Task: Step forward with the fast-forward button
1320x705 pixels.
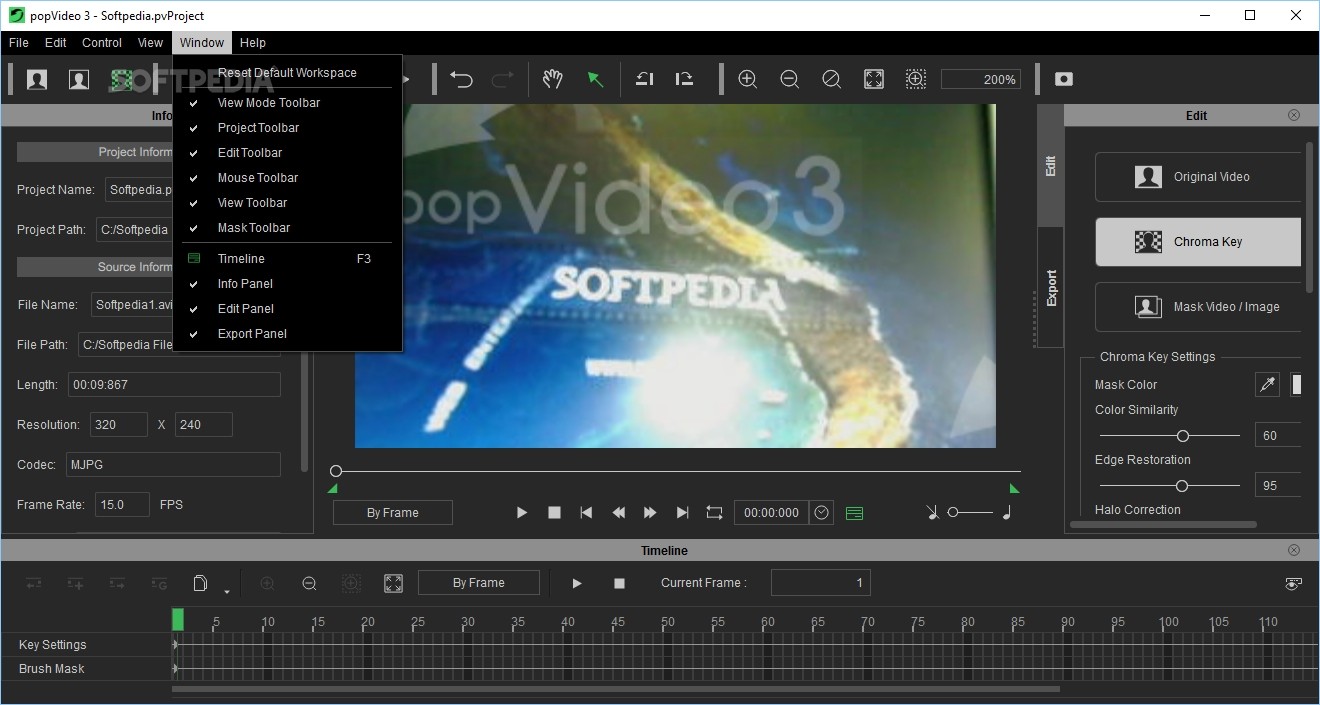Action: pyautogui.click(x=650, y=512)
